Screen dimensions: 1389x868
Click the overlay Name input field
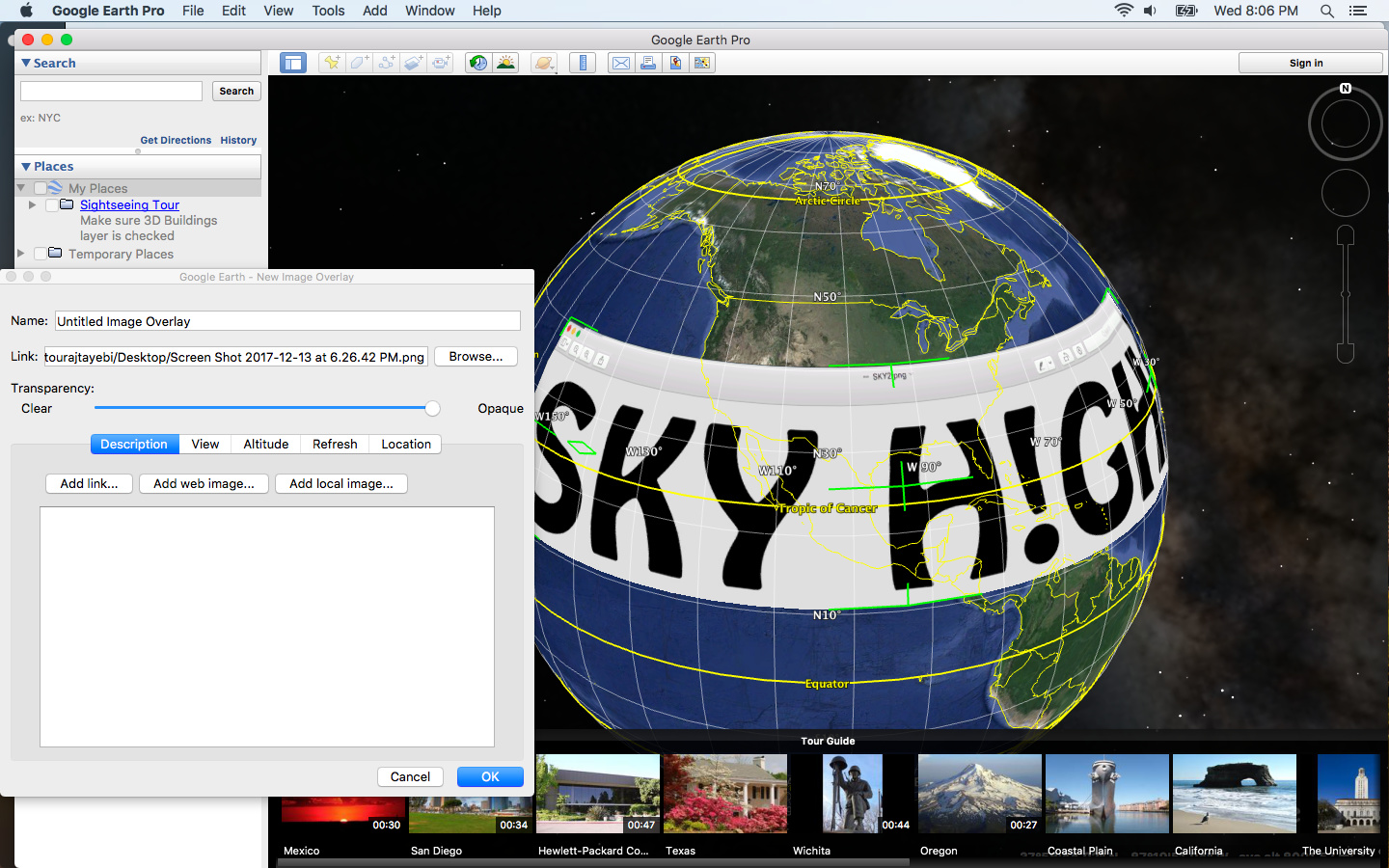[x=287, y=321]
